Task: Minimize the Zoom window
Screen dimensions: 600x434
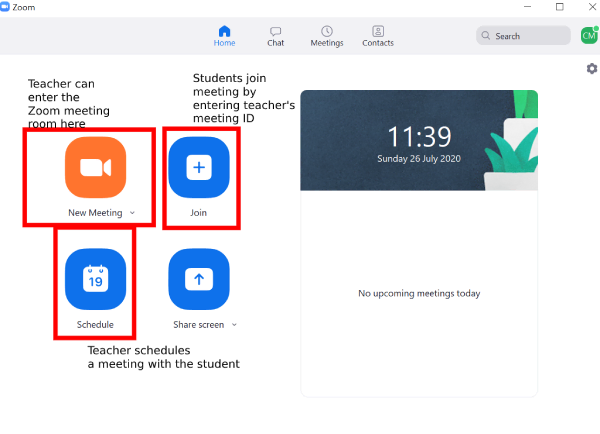Action: click(x=527, y=7)
